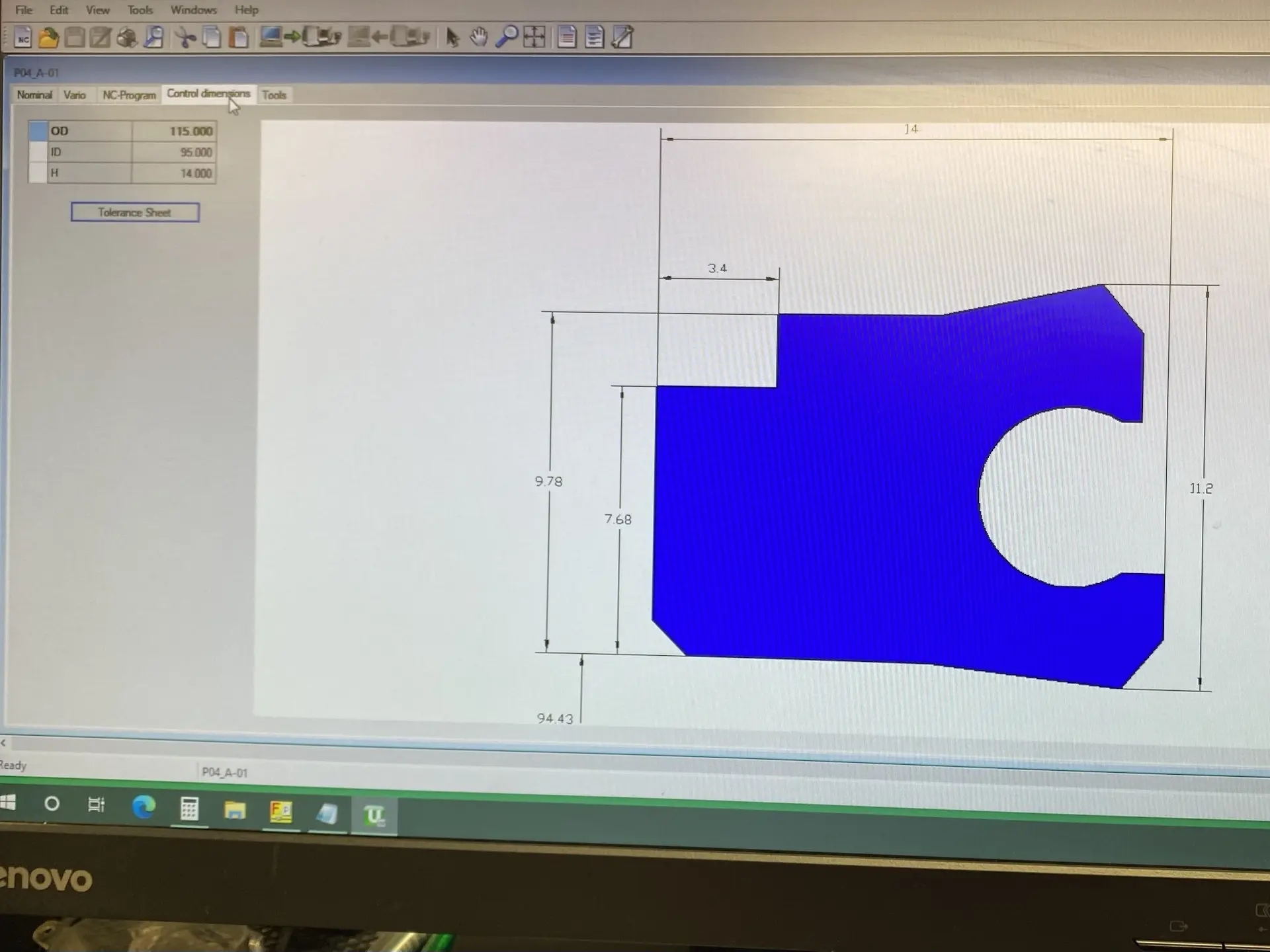
Task: Open File Explorer from taskbar
Action: 235,810
